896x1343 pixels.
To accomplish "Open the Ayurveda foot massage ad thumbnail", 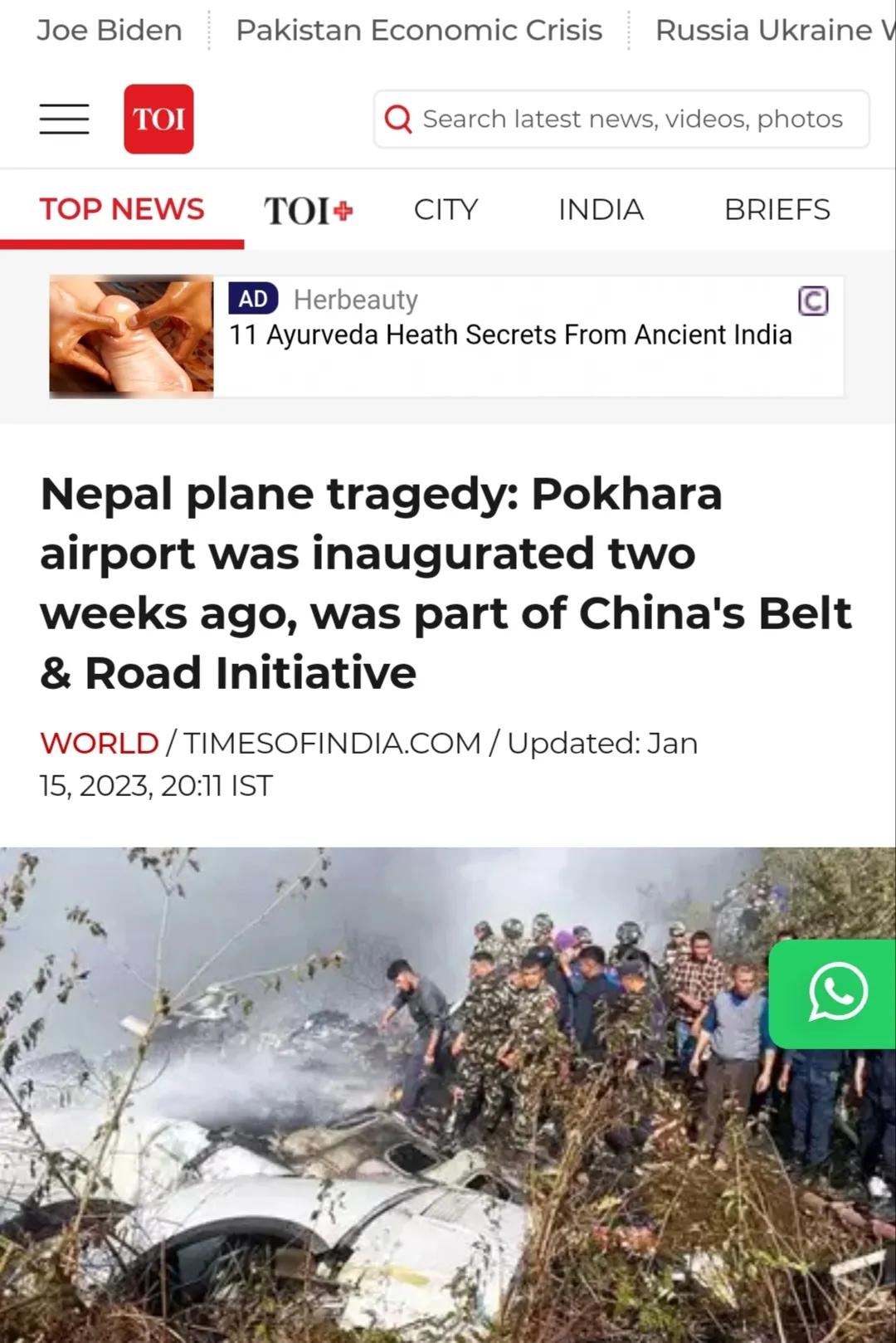I will pyautogui.click(x=131, y=336).
